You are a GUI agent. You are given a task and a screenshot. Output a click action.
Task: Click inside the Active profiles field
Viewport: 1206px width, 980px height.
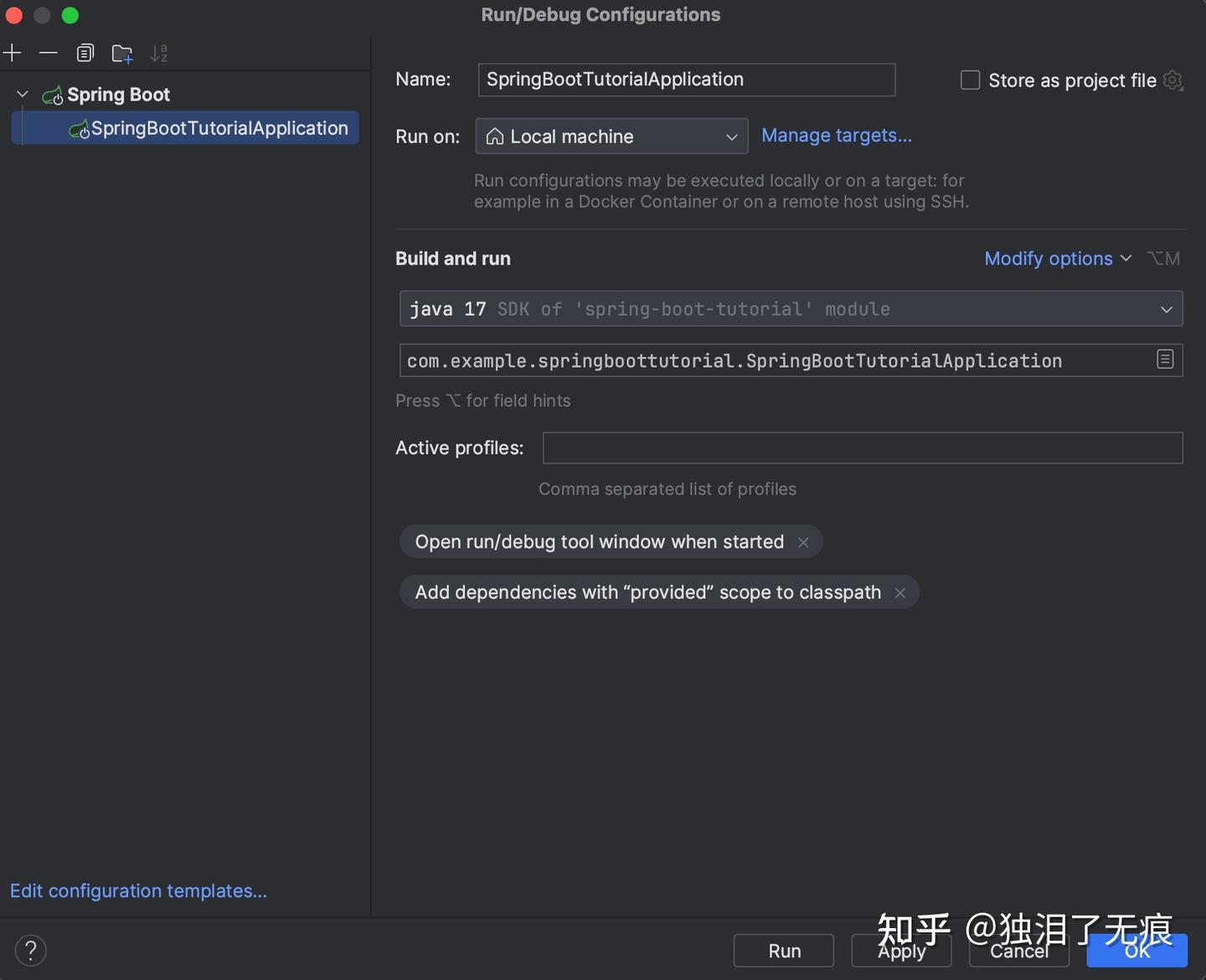(x=862, y=448)
